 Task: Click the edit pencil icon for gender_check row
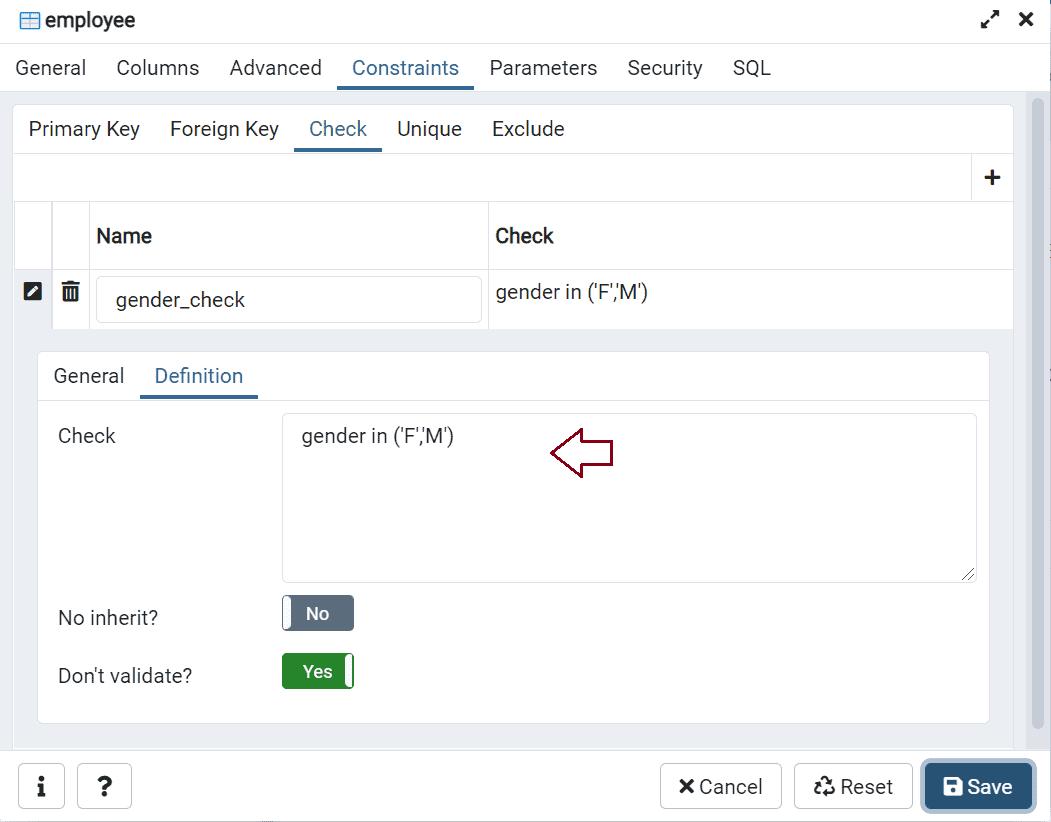coord(33,291)
